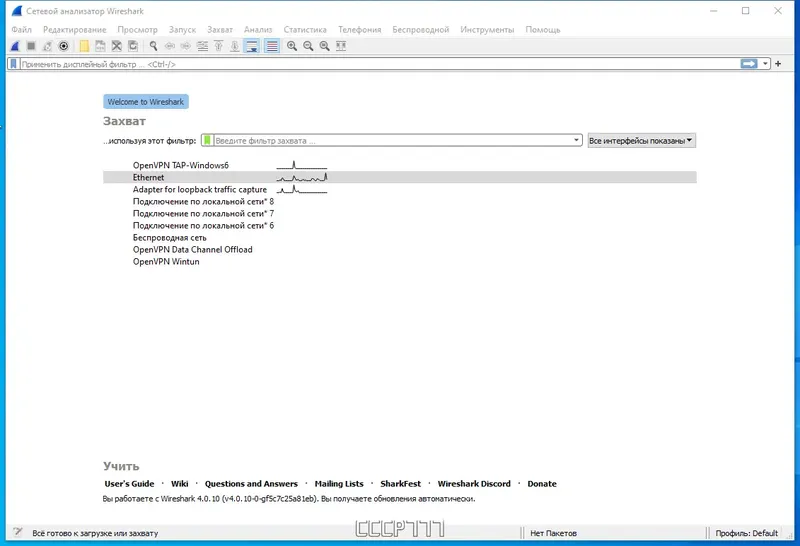Viewport: 800px width, 546px height.
Task: Expand capture filter dropdown arrow
Action: pos(576,140)
